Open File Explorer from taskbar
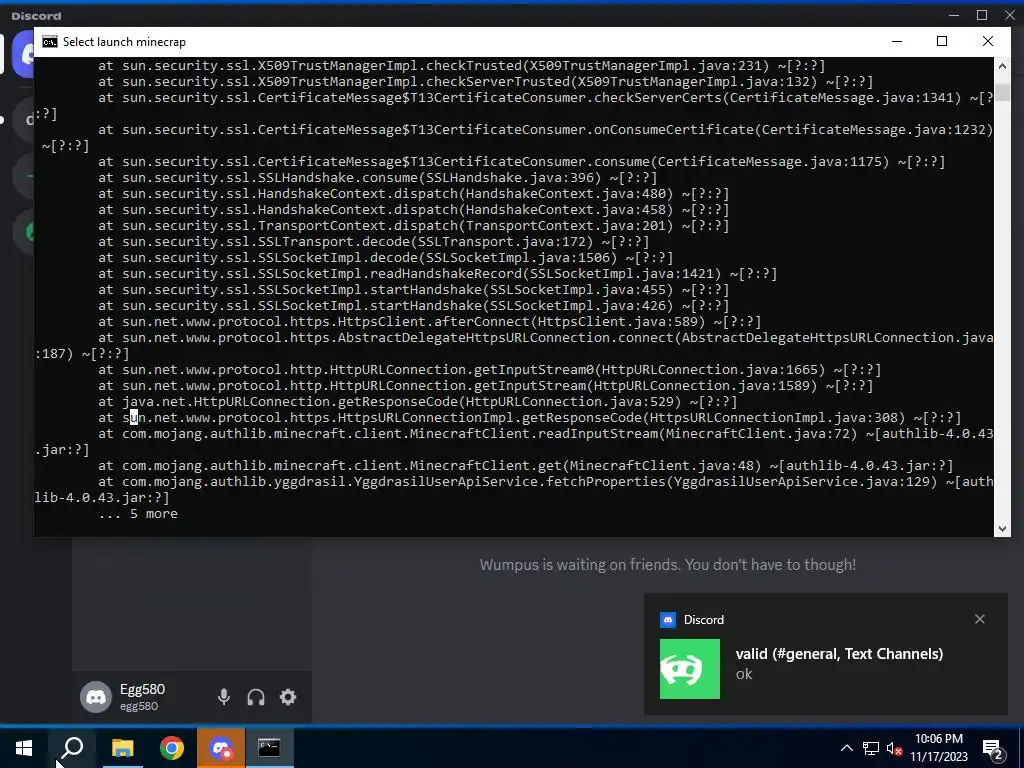1024x768 pixels. 122,748
